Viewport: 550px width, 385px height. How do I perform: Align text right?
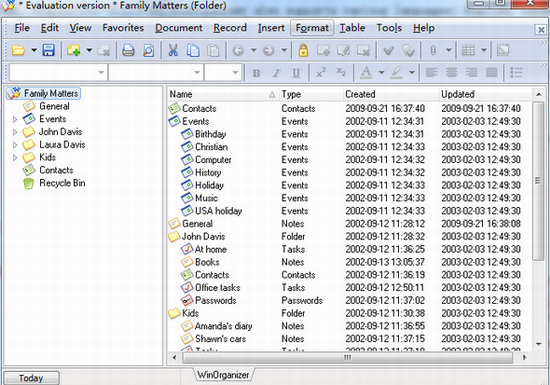471,73
